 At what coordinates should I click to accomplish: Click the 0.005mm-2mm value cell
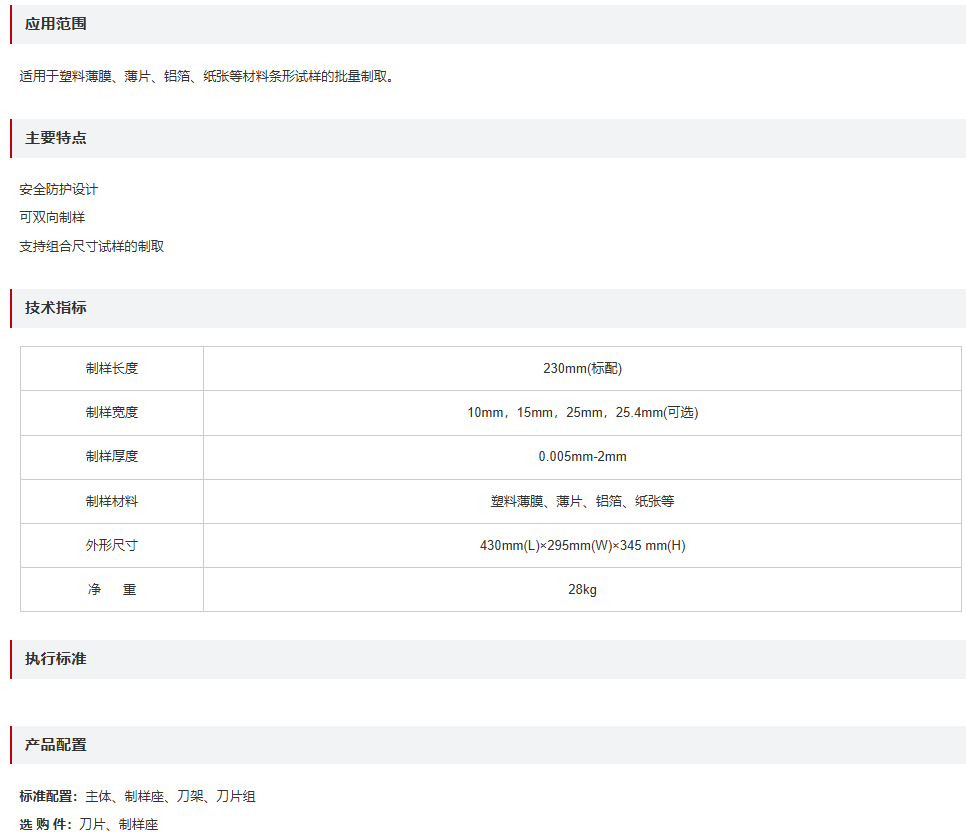pyautogui.click(x=582, y=457)
